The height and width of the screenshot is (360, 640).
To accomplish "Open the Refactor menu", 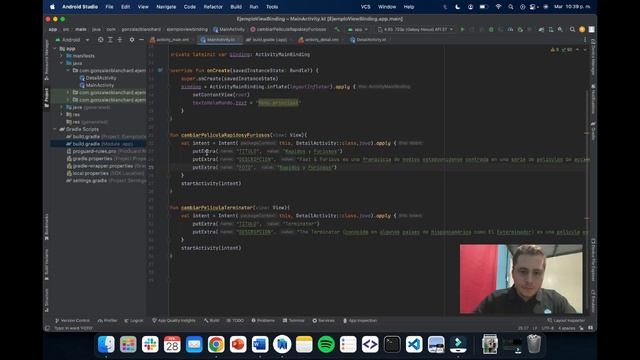I will pos(213,7).
